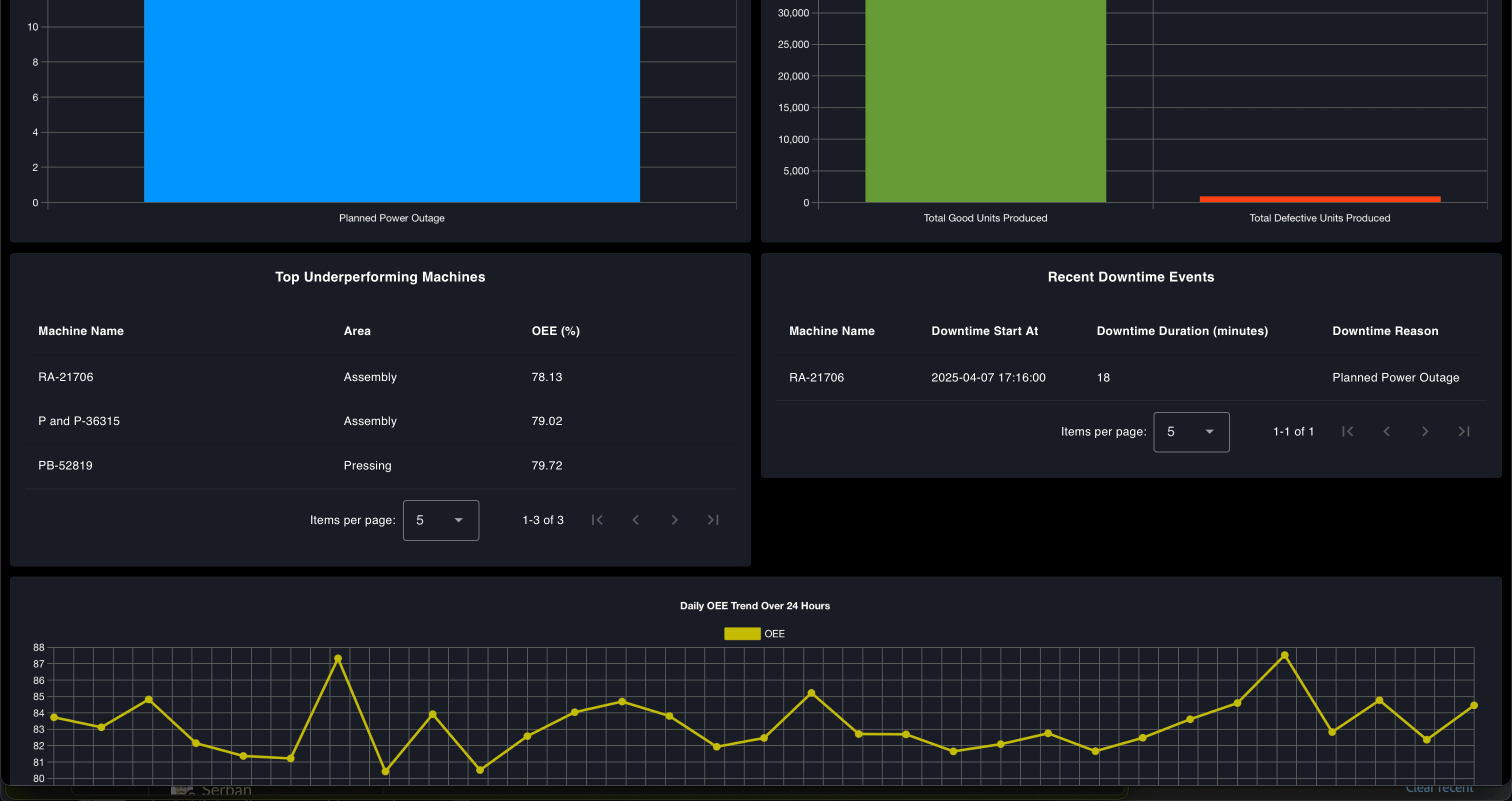The width and height of the screenshot is (1512, 801).
Task: Jump to first page of underperforming machines
Action: point(597,520)
